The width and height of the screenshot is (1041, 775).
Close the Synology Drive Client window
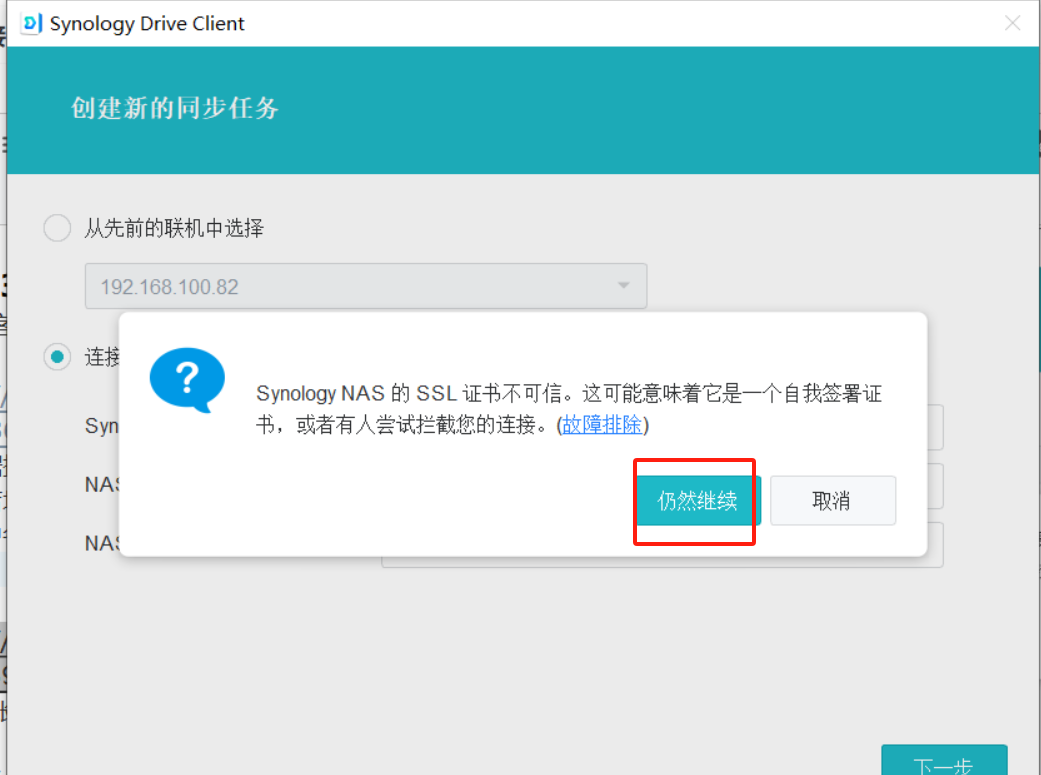[x=1012, y=23]
